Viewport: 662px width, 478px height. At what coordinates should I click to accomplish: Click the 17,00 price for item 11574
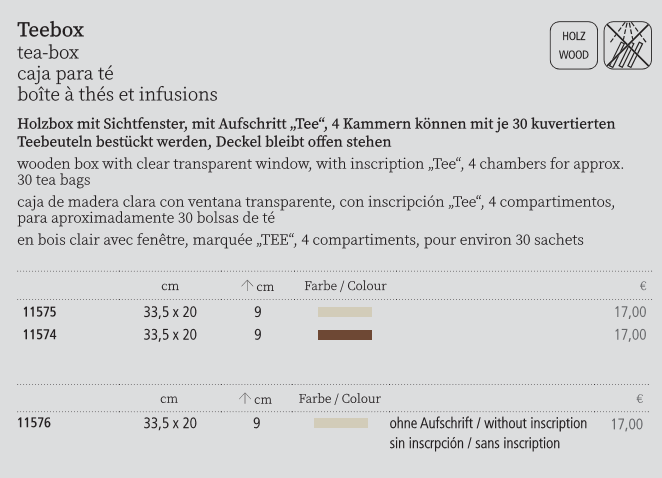click(630, 335)
